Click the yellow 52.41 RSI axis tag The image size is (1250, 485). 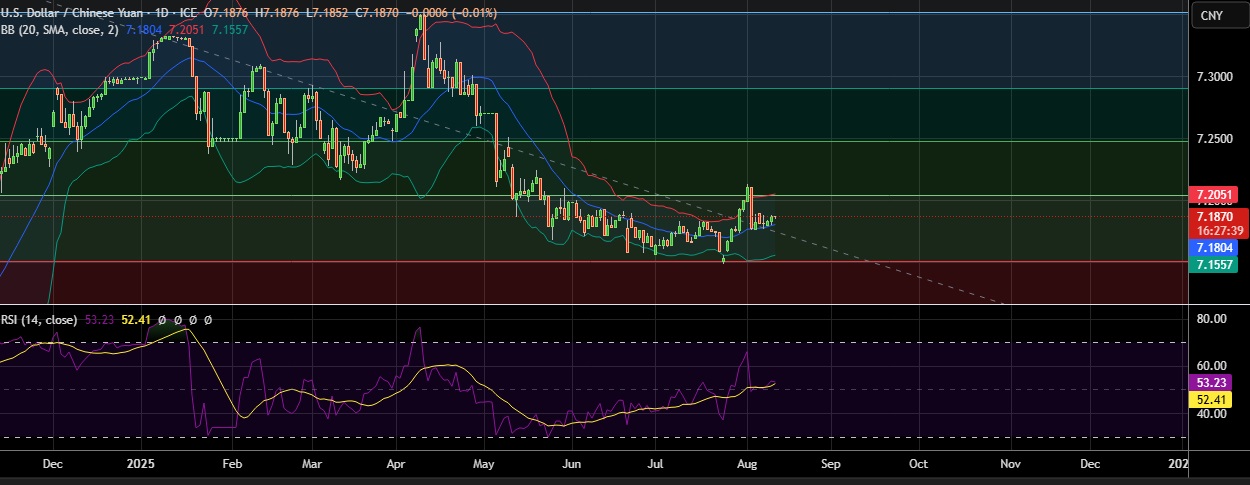pos(1212,400)
